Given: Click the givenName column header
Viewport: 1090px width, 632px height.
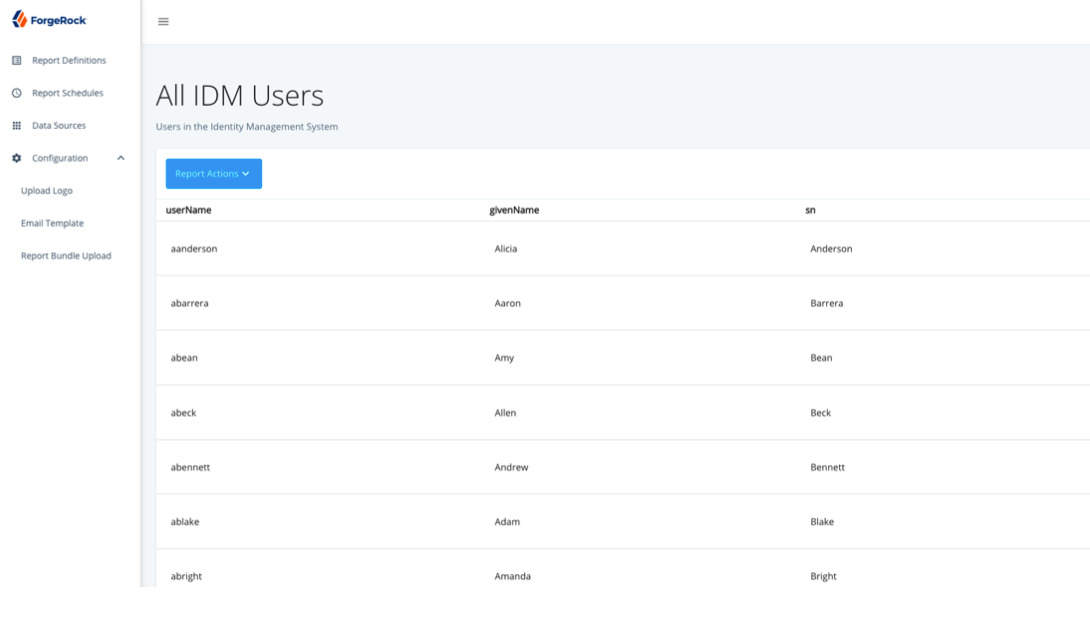Looking at the screenshot, I should (x=513, y=210).
